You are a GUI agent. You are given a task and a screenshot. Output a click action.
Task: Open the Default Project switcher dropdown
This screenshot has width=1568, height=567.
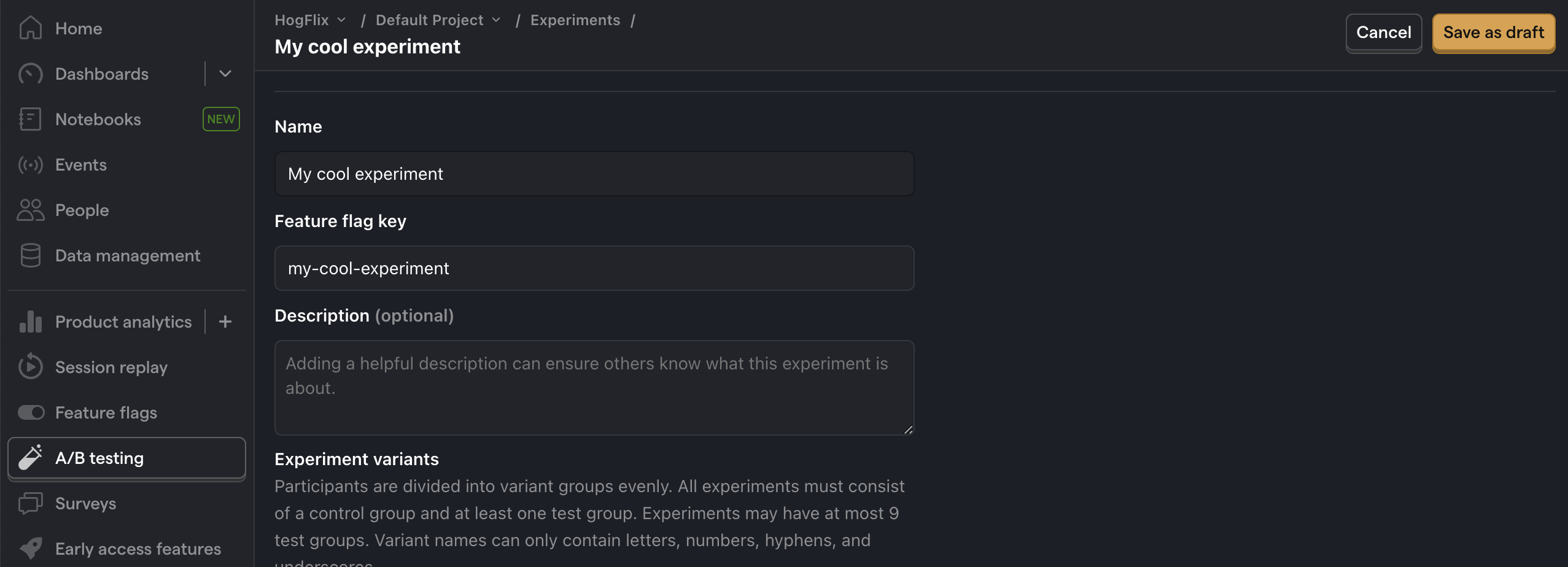pos(438,20)
